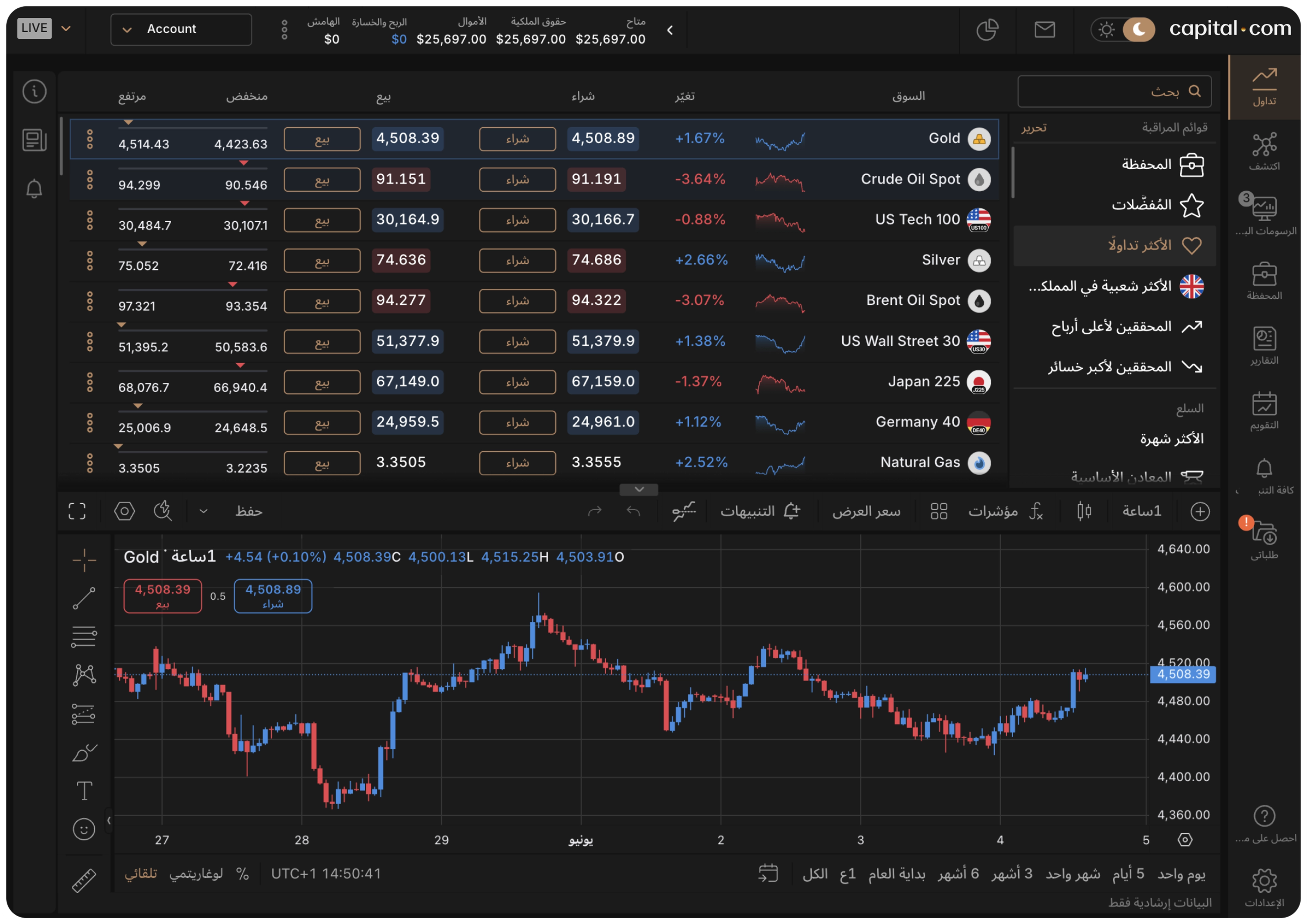The width and height of the screenshot is (1307, 924).
Task: Click the add symbol plus icon
Action: point(1200,511)
